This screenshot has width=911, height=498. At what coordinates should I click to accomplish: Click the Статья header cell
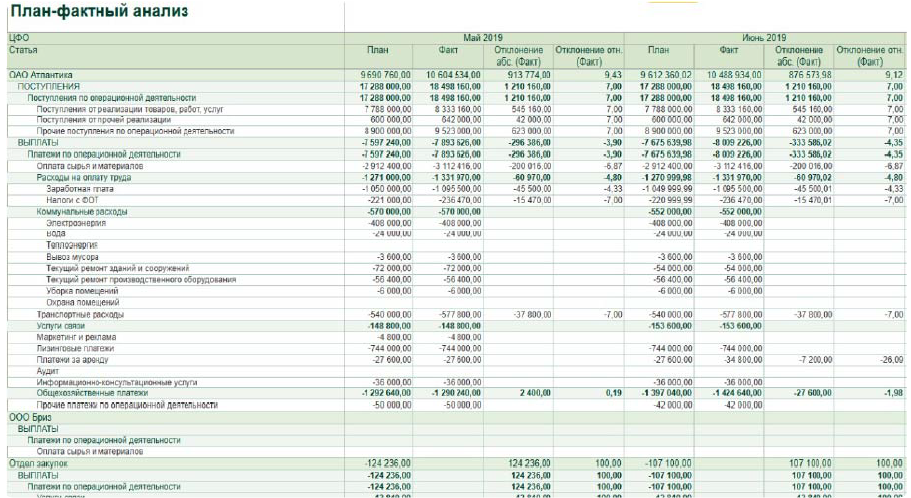point(23,49)
